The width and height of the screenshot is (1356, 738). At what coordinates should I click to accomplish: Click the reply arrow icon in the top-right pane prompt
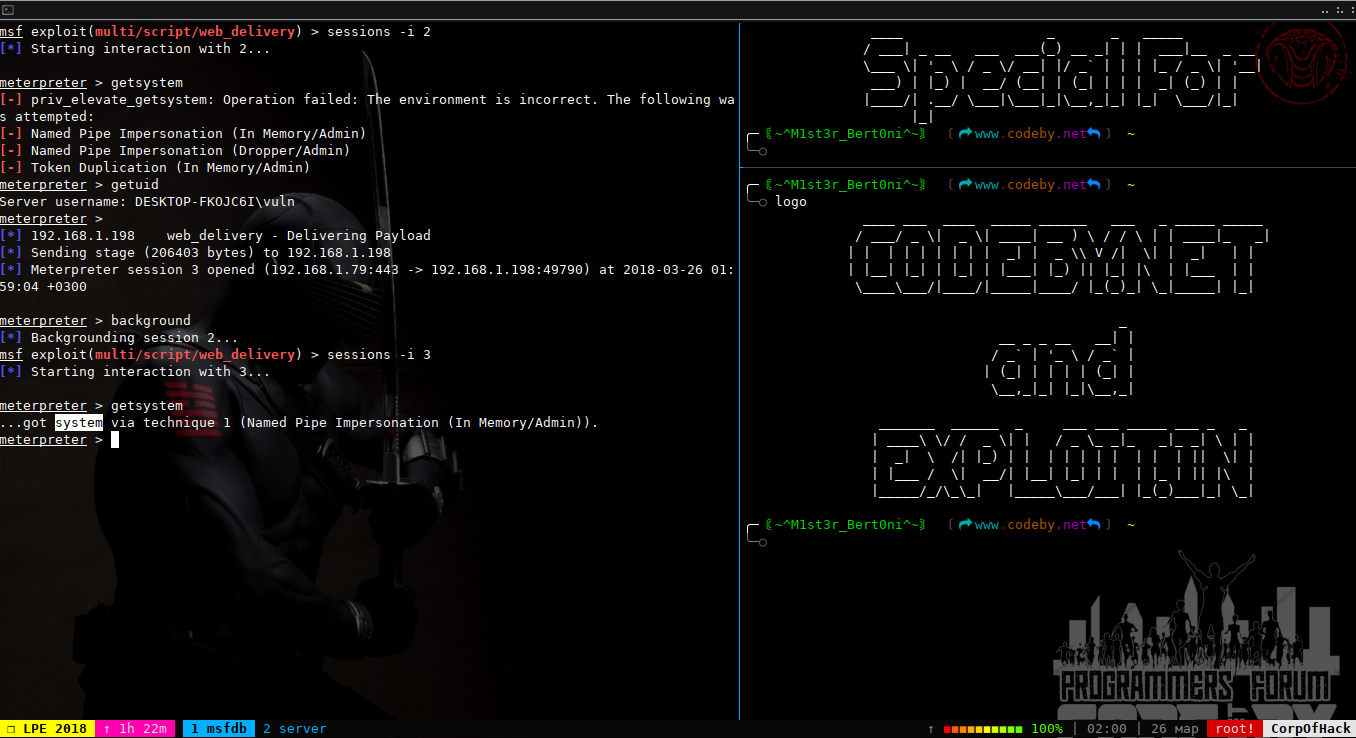click(x=1093, y=133)
